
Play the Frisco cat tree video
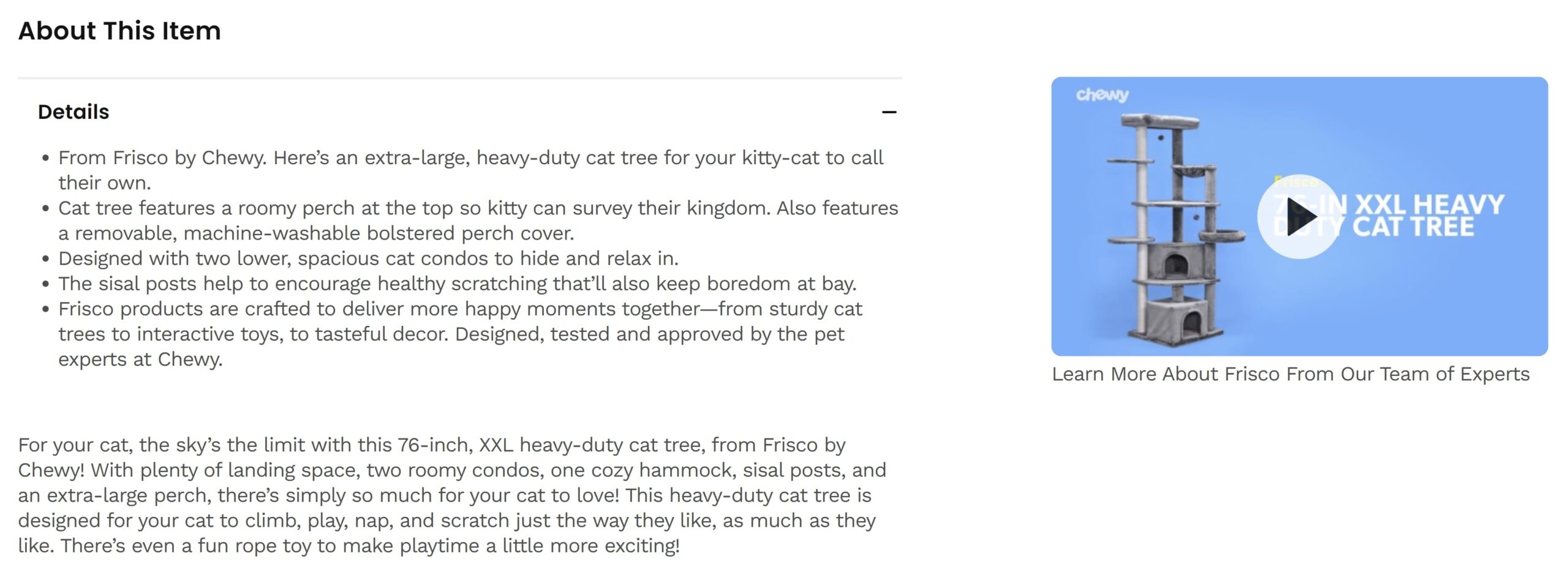pos(1299,216)
